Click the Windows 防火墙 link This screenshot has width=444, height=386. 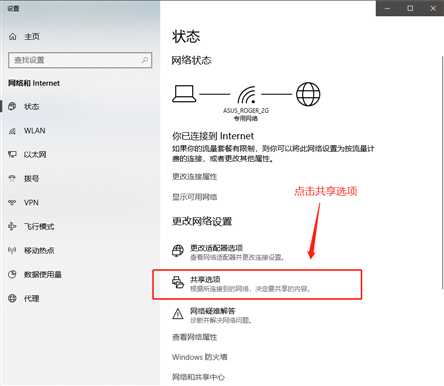(199, 357)
